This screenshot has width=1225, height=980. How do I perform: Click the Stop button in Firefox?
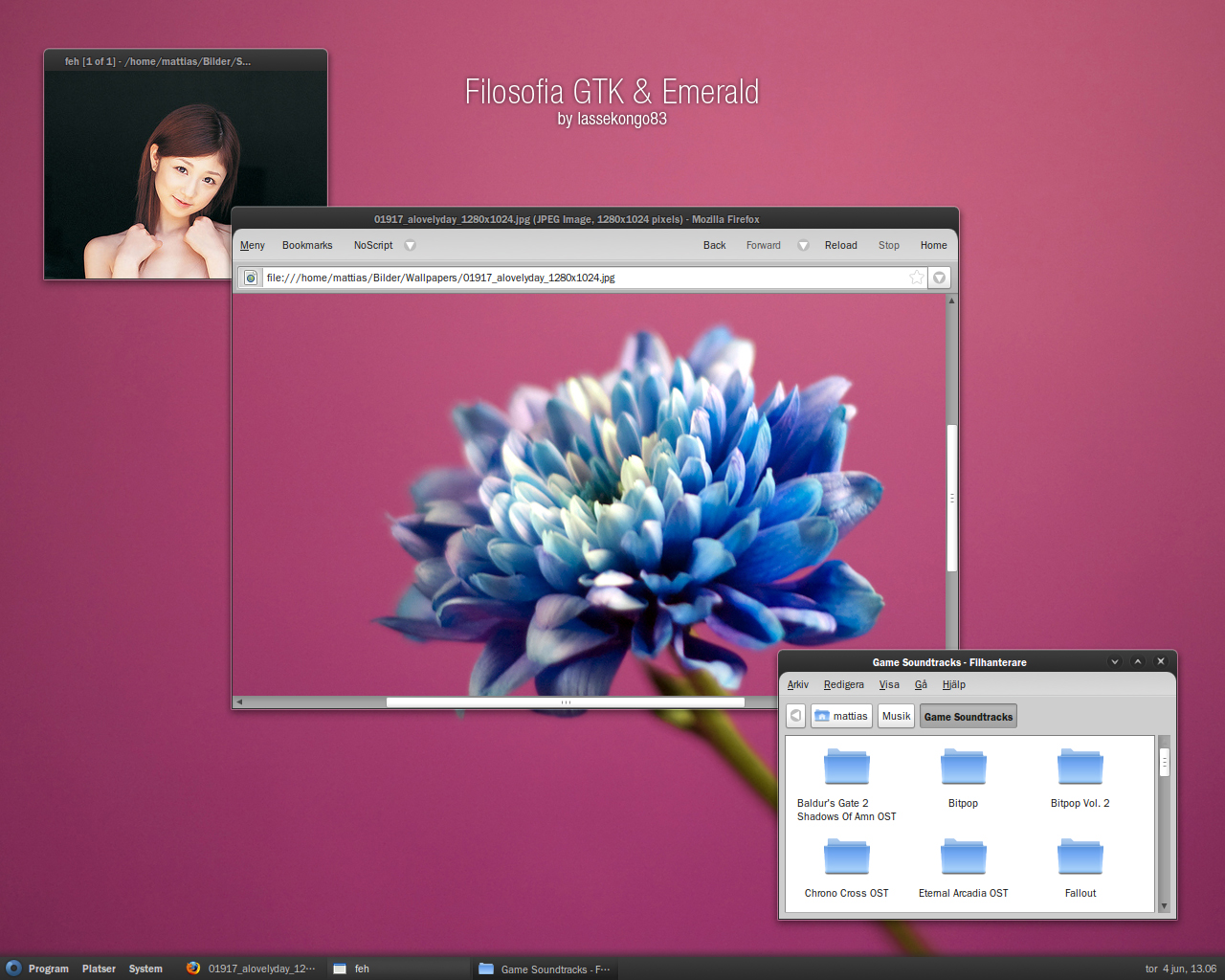[x=889, y=245]
